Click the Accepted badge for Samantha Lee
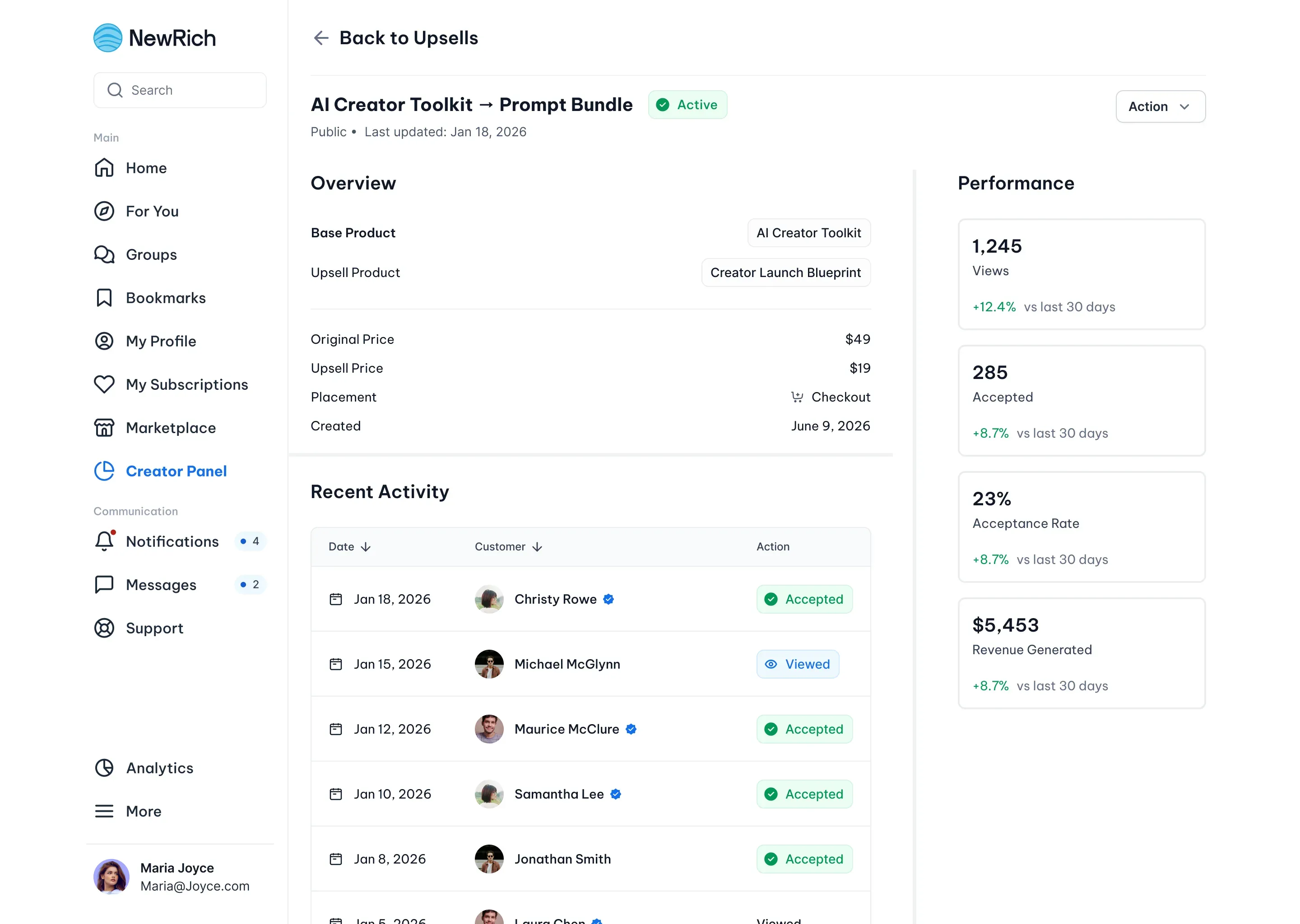 pyautogui.click(x=804, y=794)
